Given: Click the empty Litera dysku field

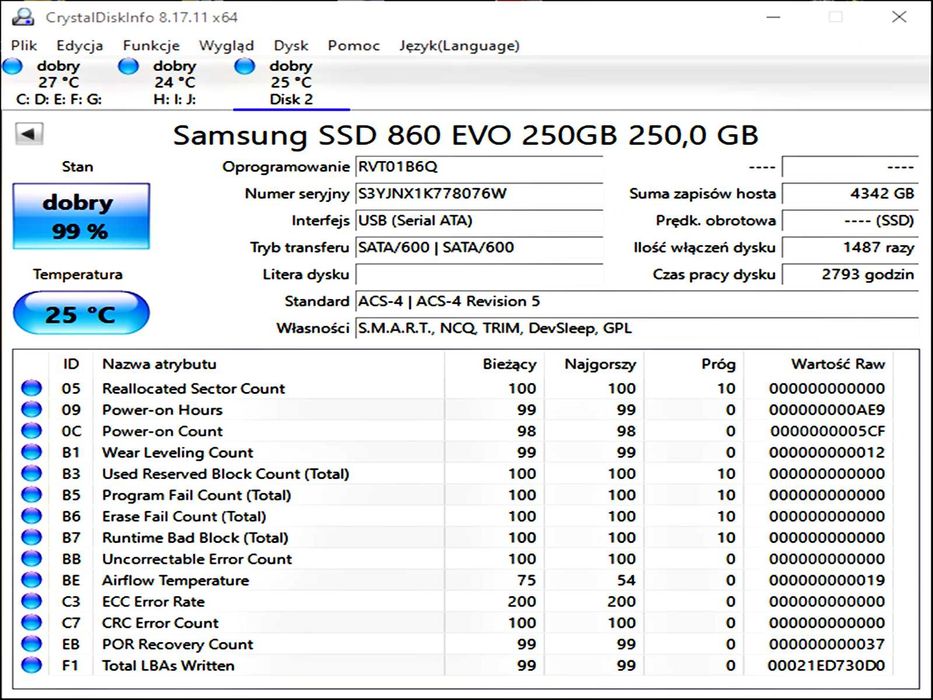Looking at the screenshot, I should 480,274.
